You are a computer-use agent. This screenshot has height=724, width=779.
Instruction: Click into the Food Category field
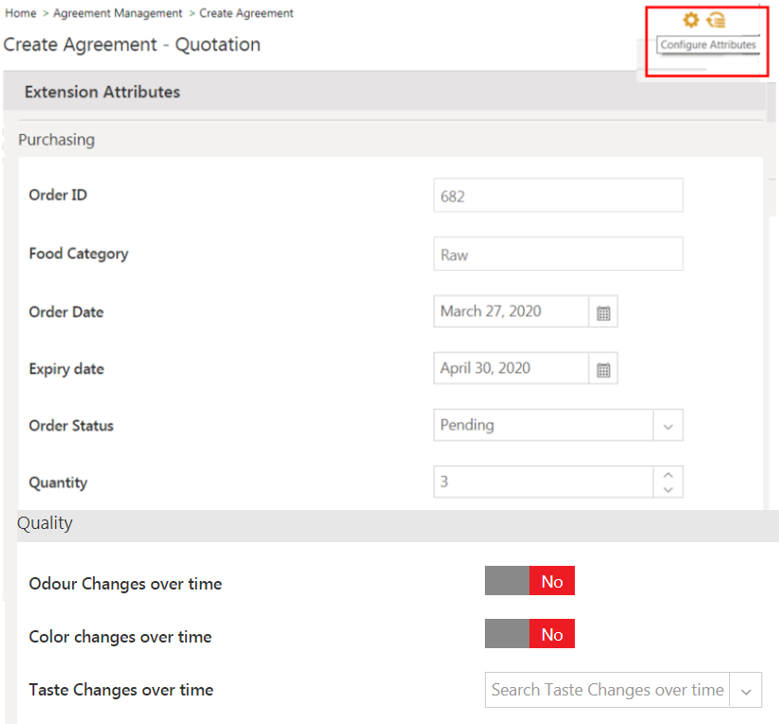(x=557, y=255)
